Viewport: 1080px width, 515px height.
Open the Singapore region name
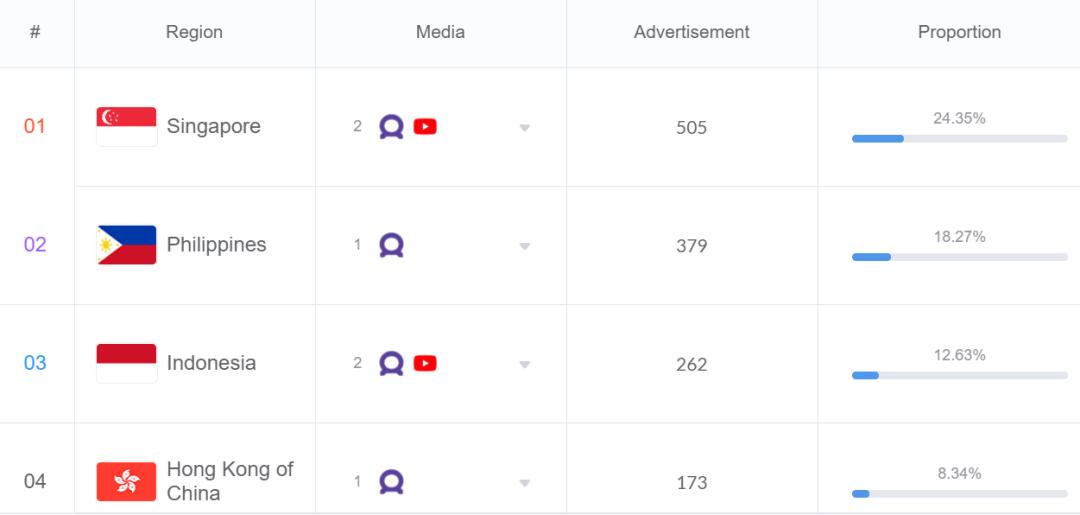(214, 127)
